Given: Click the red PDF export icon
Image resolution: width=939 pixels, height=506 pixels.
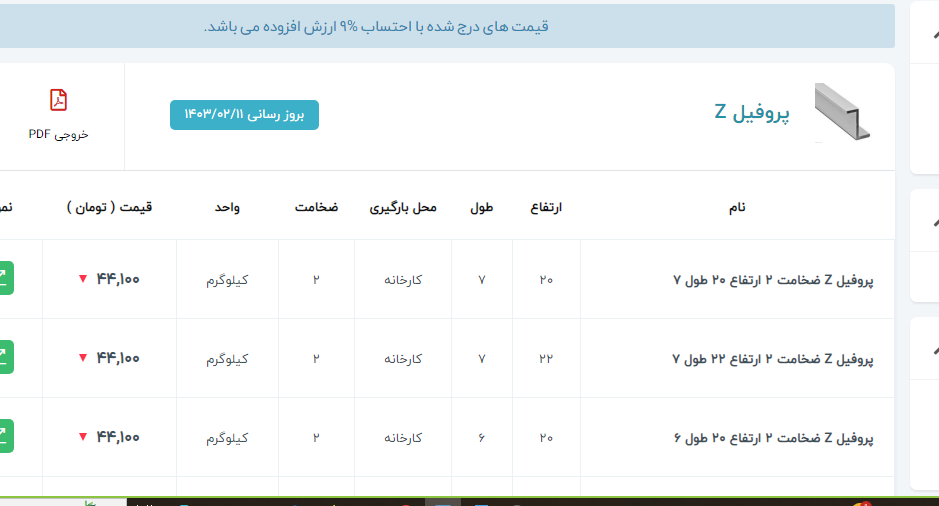Looking at the screenshot, I should [59, 100].
